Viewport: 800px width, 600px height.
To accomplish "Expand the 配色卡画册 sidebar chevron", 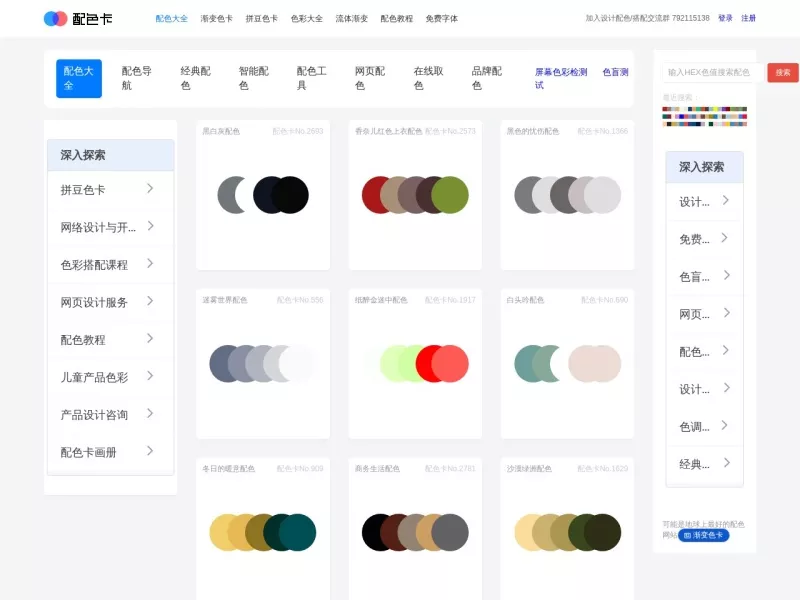I will click(150, 451).
